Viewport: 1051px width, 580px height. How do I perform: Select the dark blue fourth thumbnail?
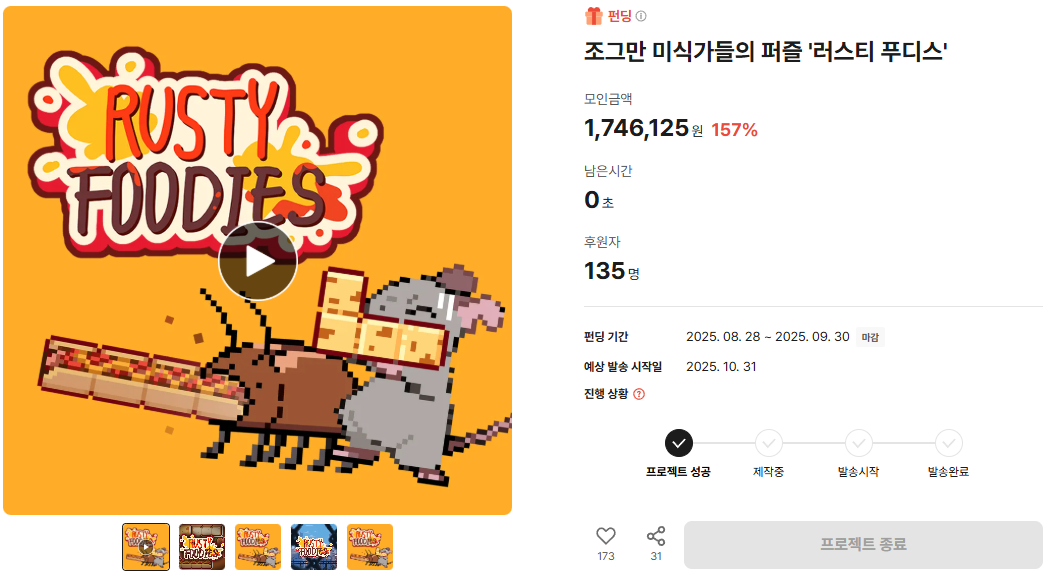coord(314,547)
